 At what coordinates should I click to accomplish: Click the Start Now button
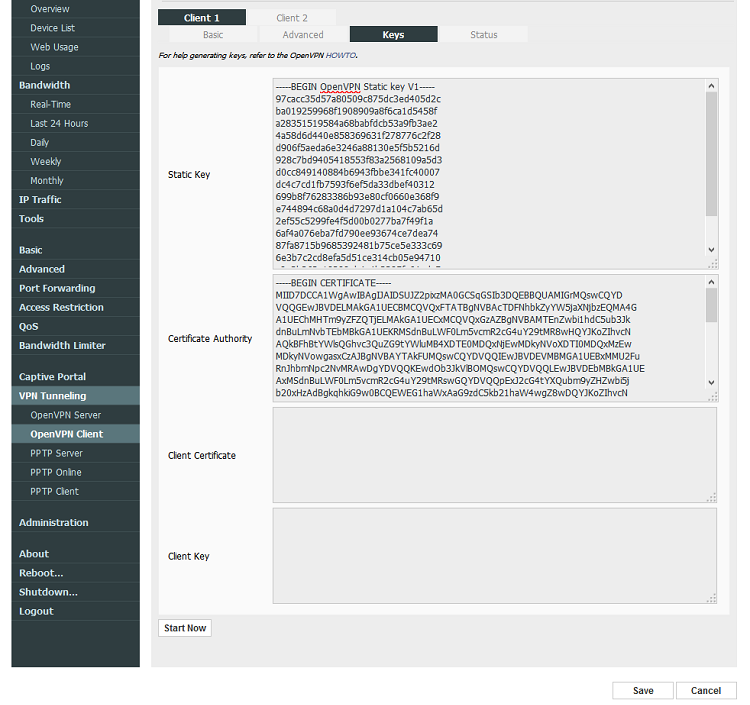(185, 628)
